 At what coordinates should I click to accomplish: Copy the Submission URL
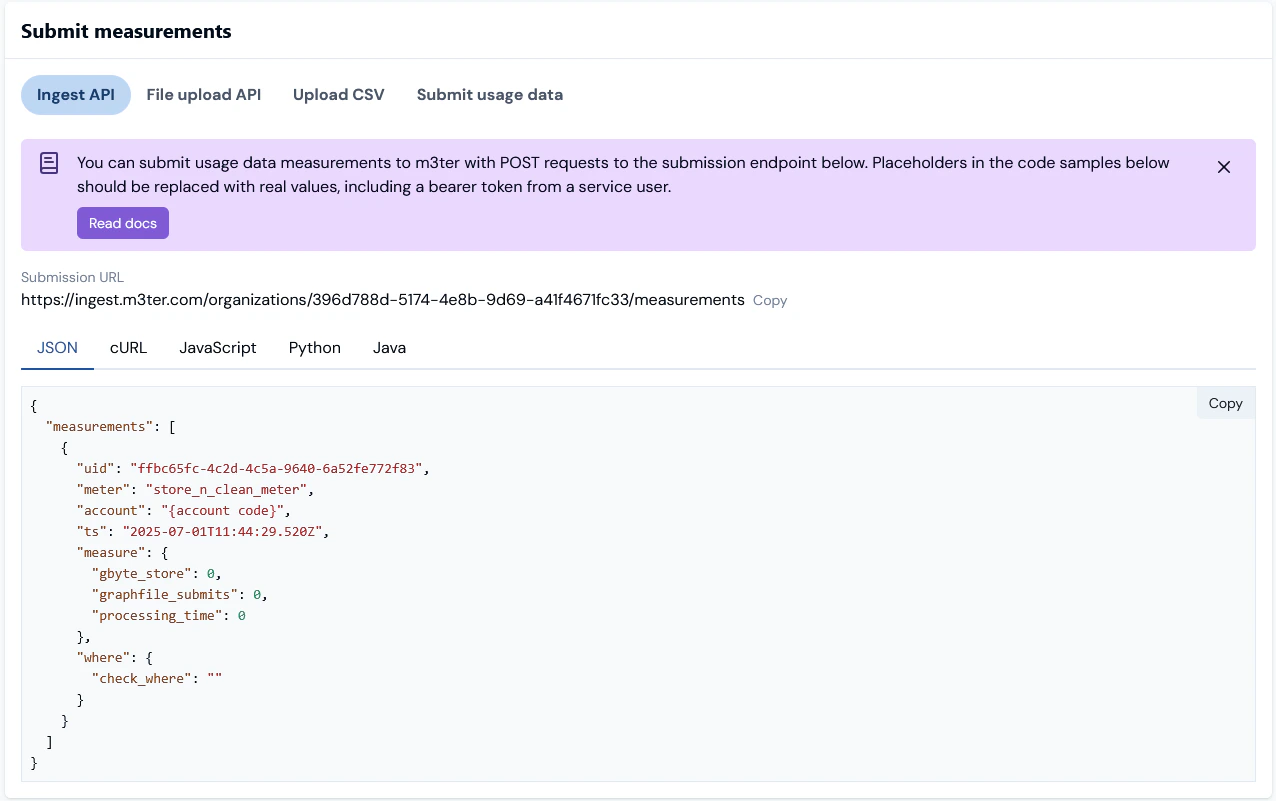click(x=770, y=300)
